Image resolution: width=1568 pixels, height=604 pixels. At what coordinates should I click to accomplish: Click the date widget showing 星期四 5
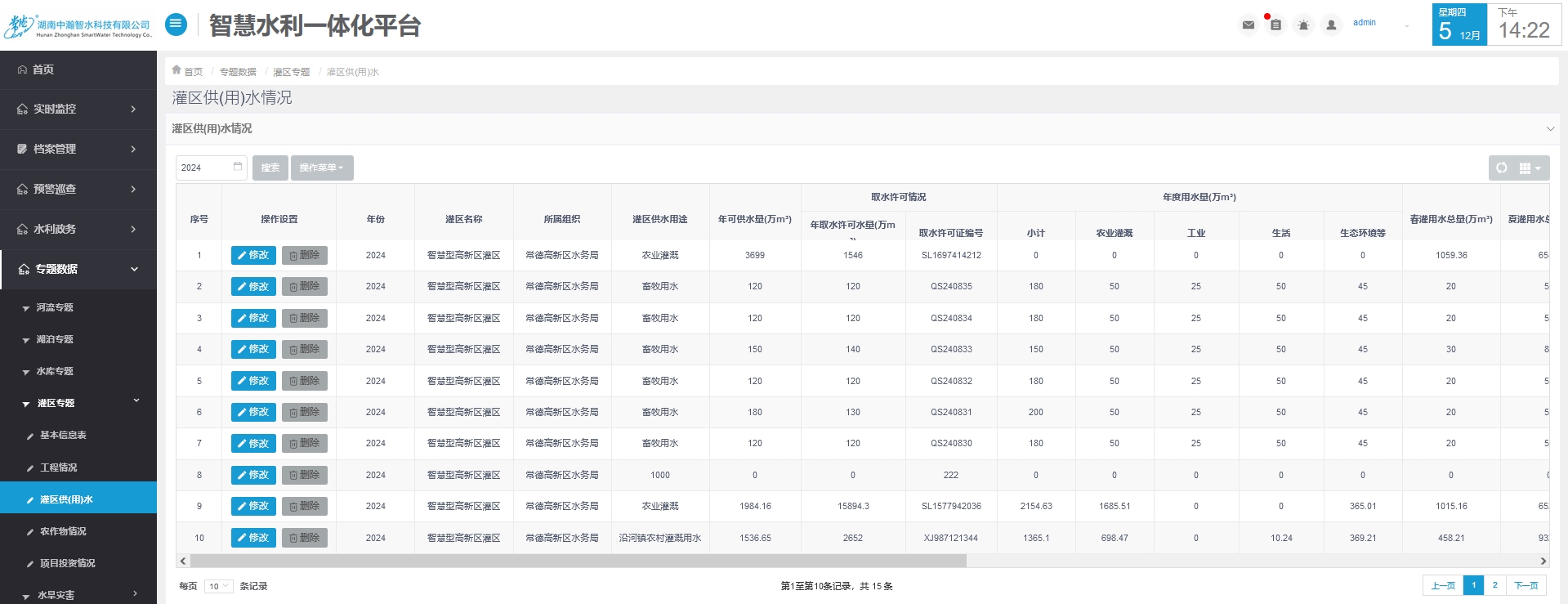pyautogui.click(x=1459, y=25)
